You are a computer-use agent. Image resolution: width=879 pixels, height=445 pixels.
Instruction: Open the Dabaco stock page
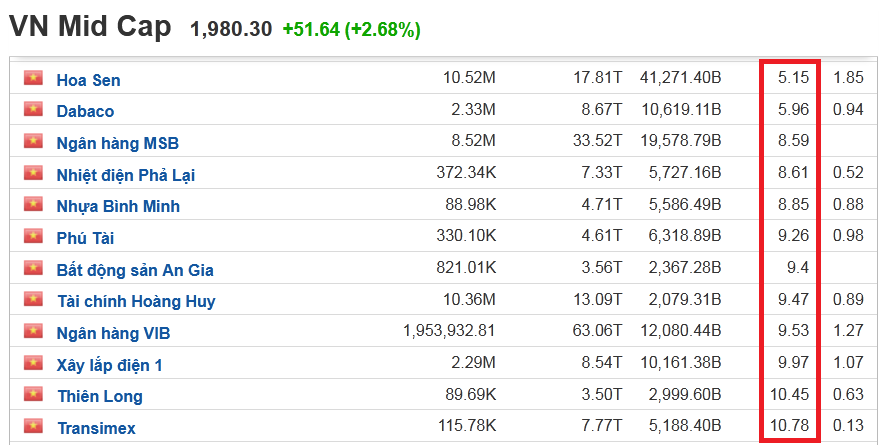click(85, 111)
